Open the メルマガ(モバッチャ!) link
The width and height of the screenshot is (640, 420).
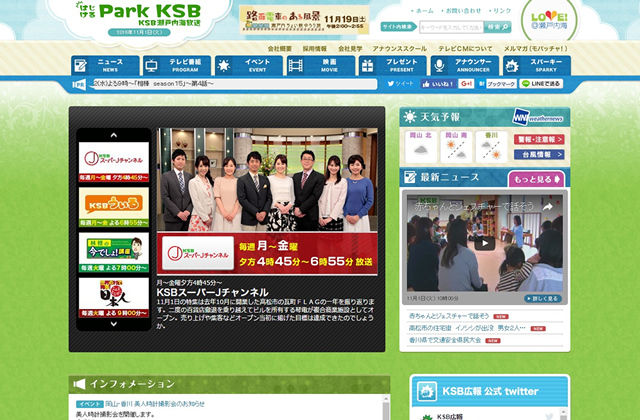536,49
